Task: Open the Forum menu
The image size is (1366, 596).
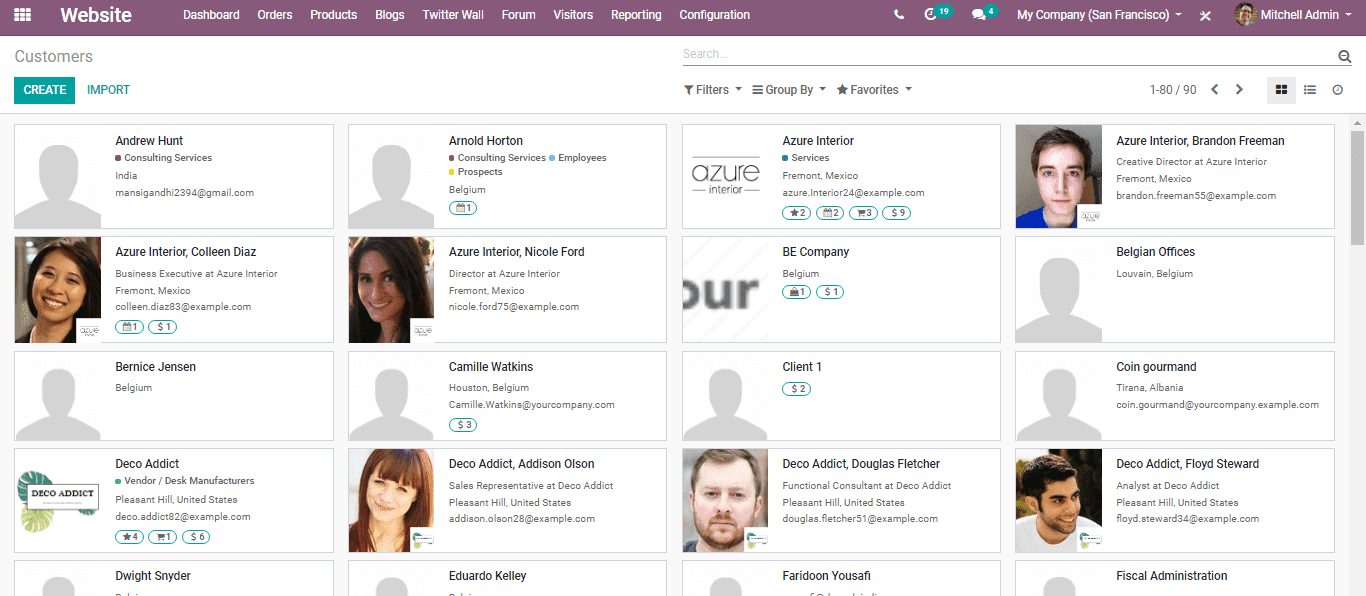Action: pos(518,15)
